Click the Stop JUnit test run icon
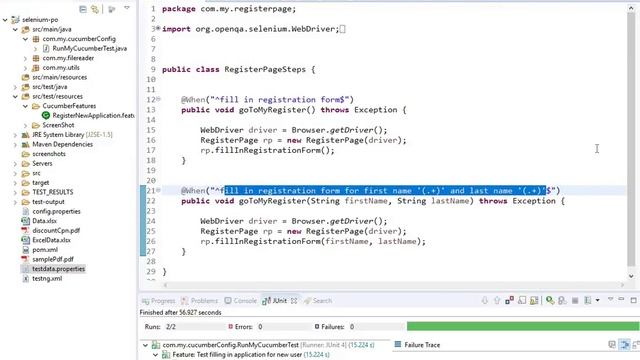The width and height of the screenshot is (640, 360). pos(575,301)
